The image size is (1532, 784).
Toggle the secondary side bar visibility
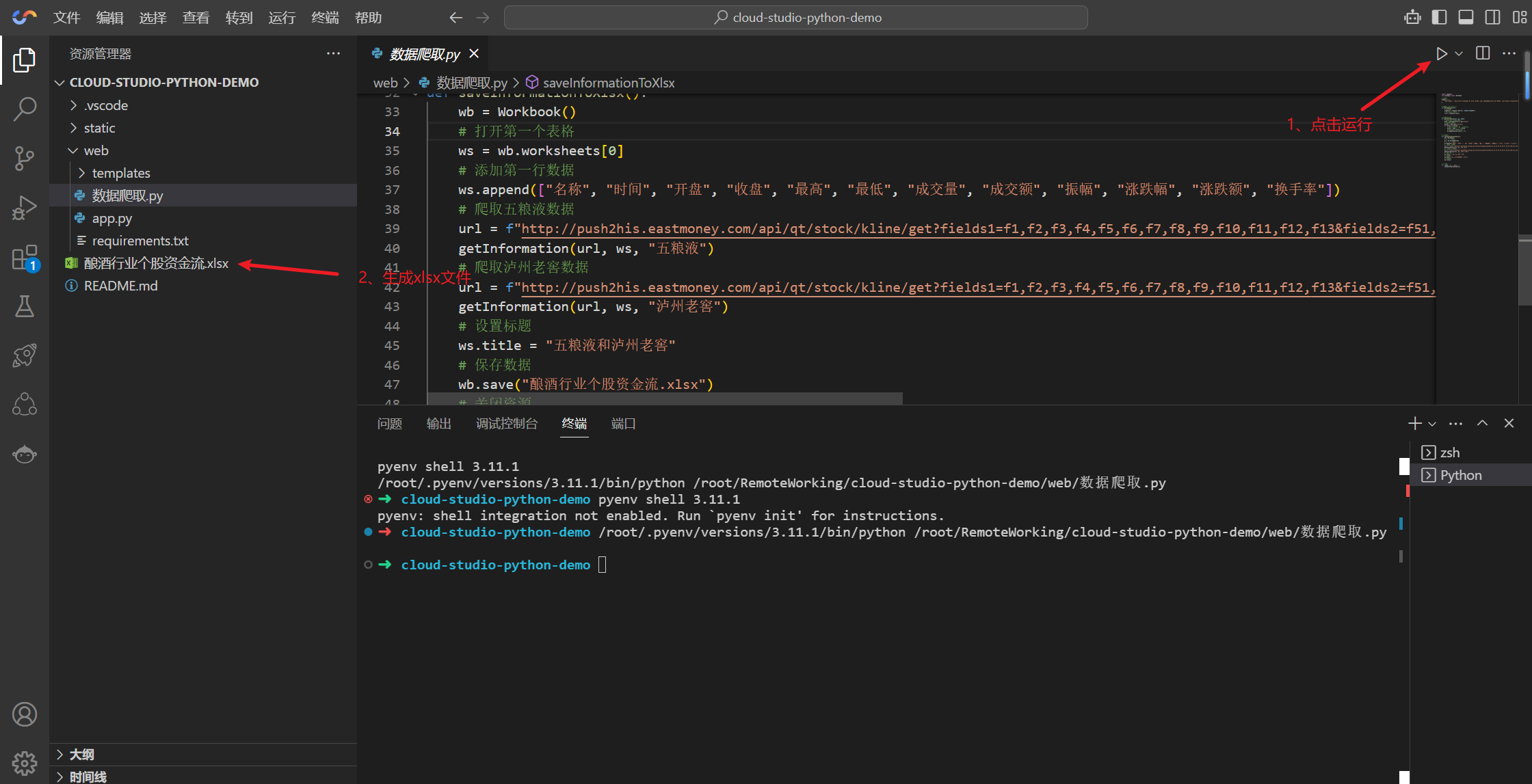tap(1492, 18)
